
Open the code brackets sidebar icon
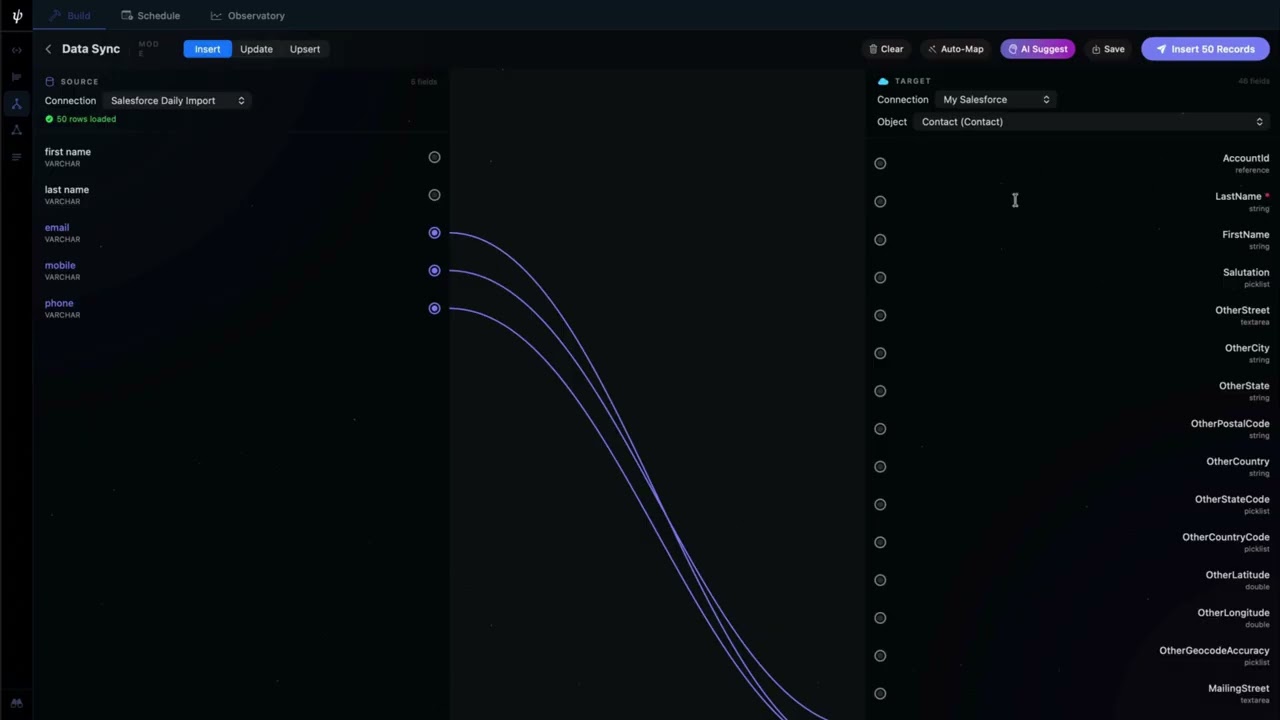point(16,50)
